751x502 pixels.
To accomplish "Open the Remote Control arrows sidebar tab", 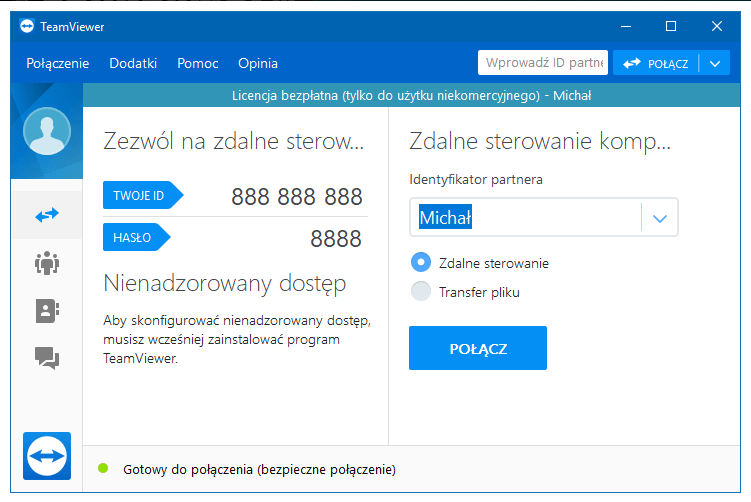I will (x=47, y=215).
